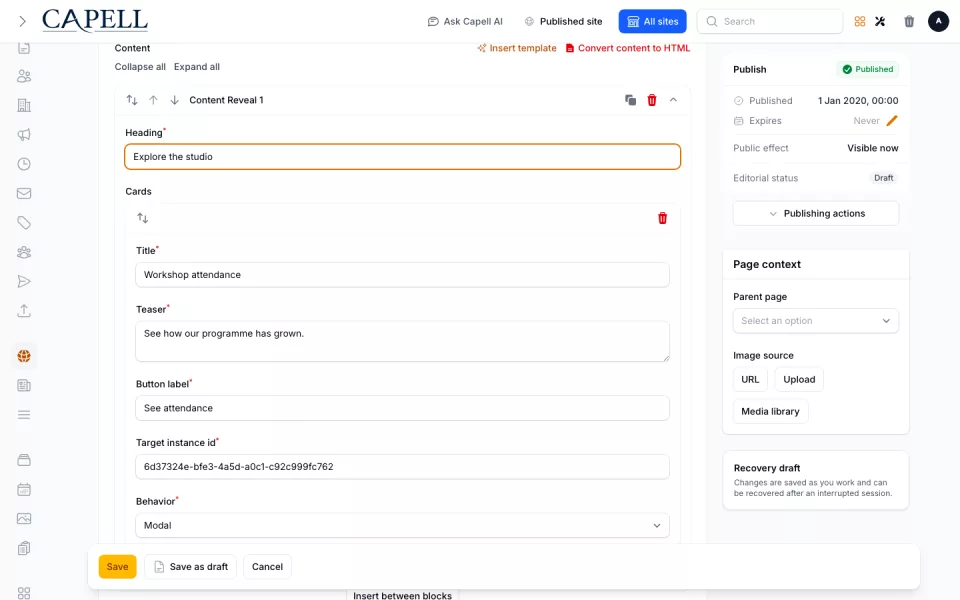Ask Capell AI from the top bar

tap(465, 21)
